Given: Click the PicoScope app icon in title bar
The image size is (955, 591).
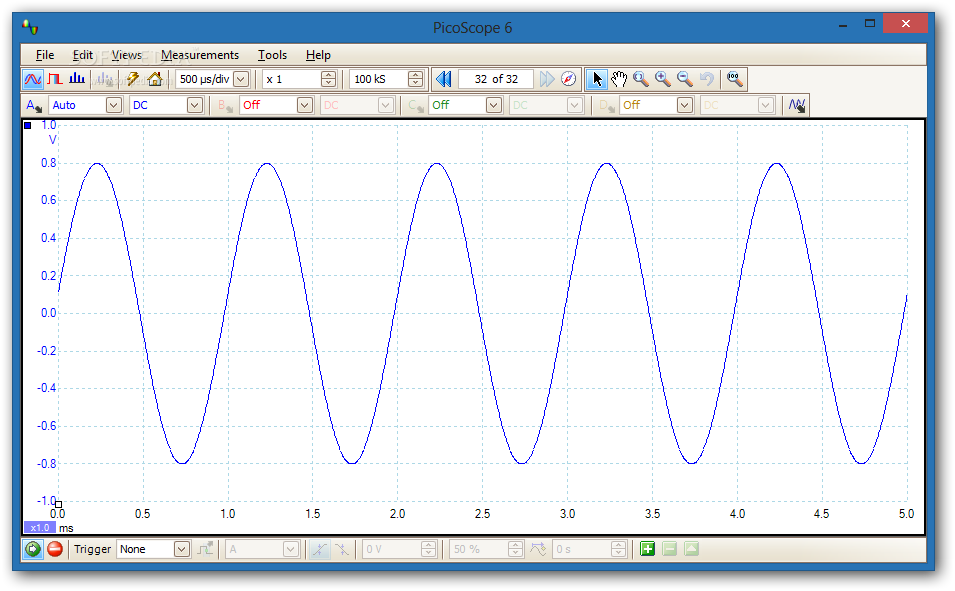Looking at the screenshot, I should click(30, 27).
